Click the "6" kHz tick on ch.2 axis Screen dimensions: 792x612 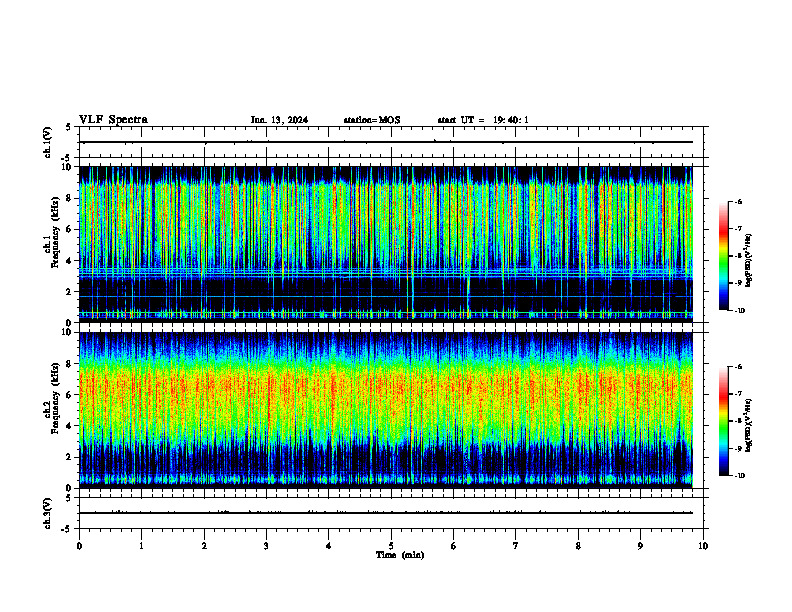(x=70, y=395)
